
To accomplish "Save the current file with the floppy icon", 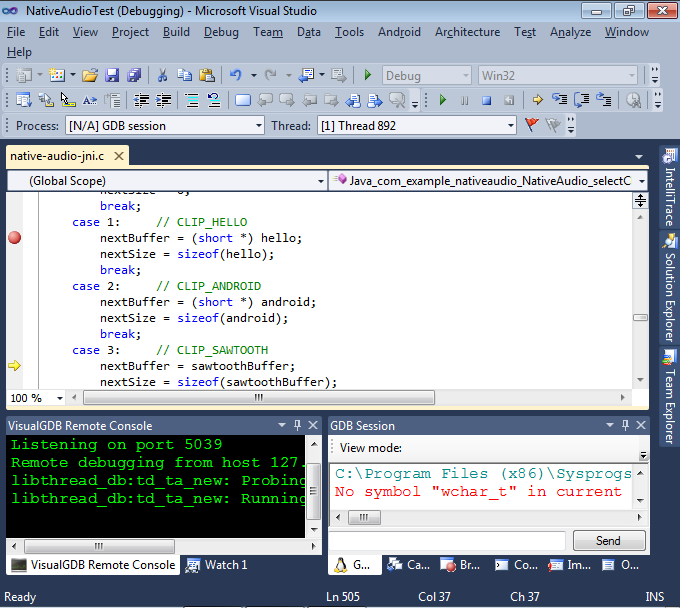I will [112, 75].
